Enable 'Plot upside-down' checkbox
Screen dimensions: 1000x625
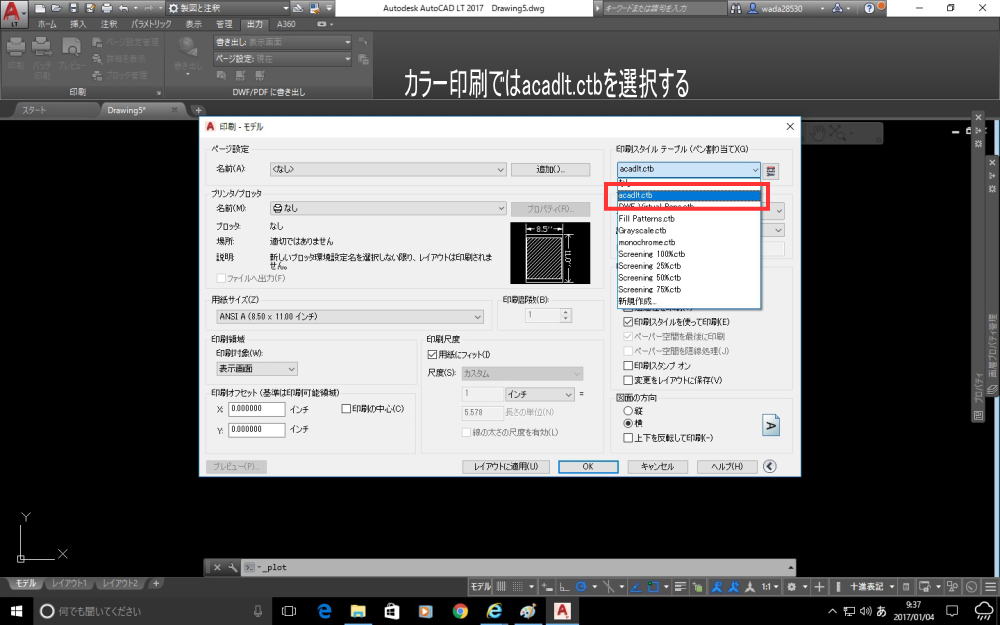628,438
